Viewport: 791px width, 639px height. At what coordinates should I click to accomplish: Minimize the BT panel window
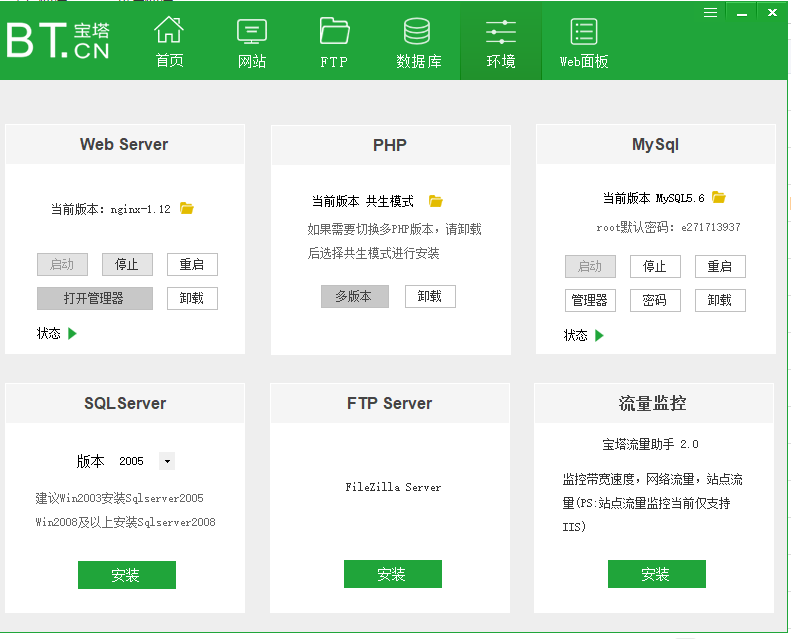[x=742, y=13]
